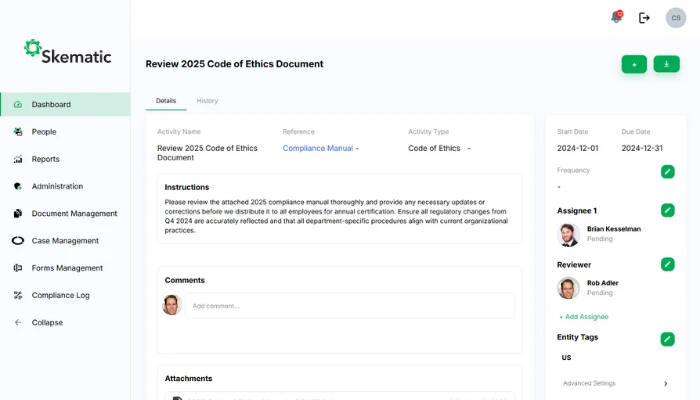The width and height of the screenshot is (700, 400).
Task: Click the green plus button
Action: pyautogui.click(x=634, y=64)
